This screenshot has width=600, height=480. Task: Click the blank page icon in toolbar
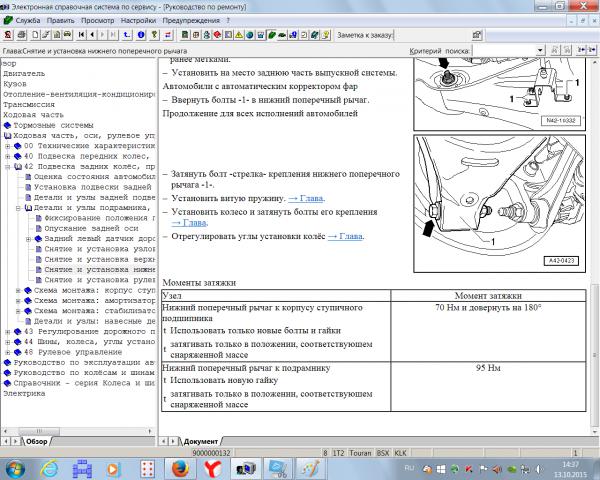point(35,35)
